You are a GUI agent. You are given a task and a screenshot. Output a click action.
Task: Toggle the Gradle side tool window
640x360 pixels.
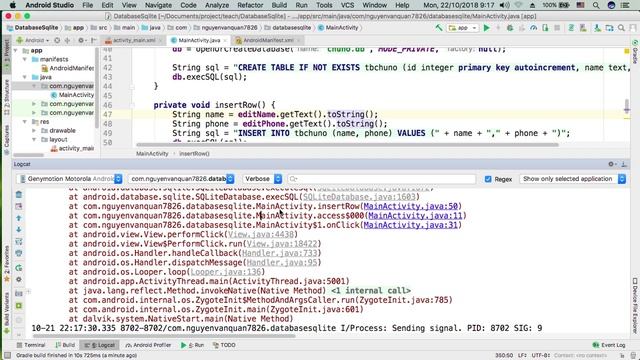click(635, 52)
